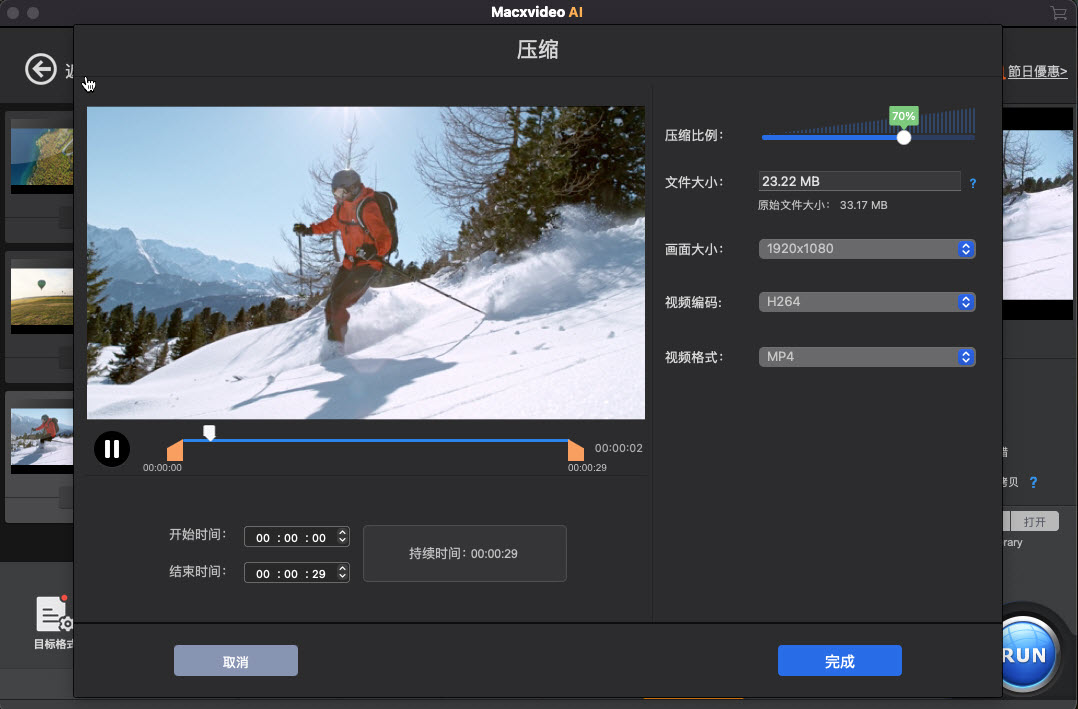Open the 節日優惠 holiday promo link
1078x709 pixels.
[x=1038, y=71]
